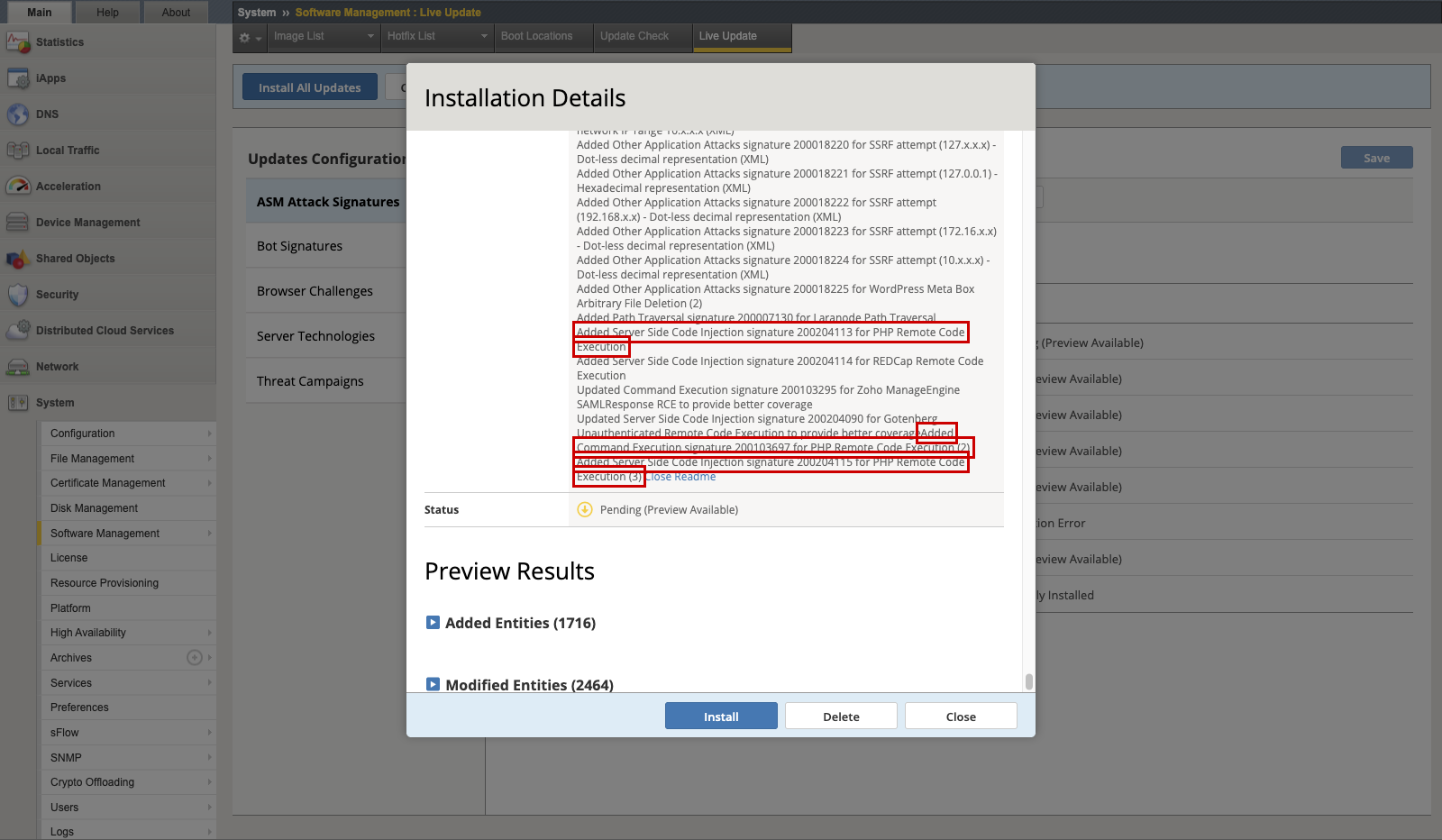Open License menu item
The image size is (1442, 840).
(x=129, y=558)
